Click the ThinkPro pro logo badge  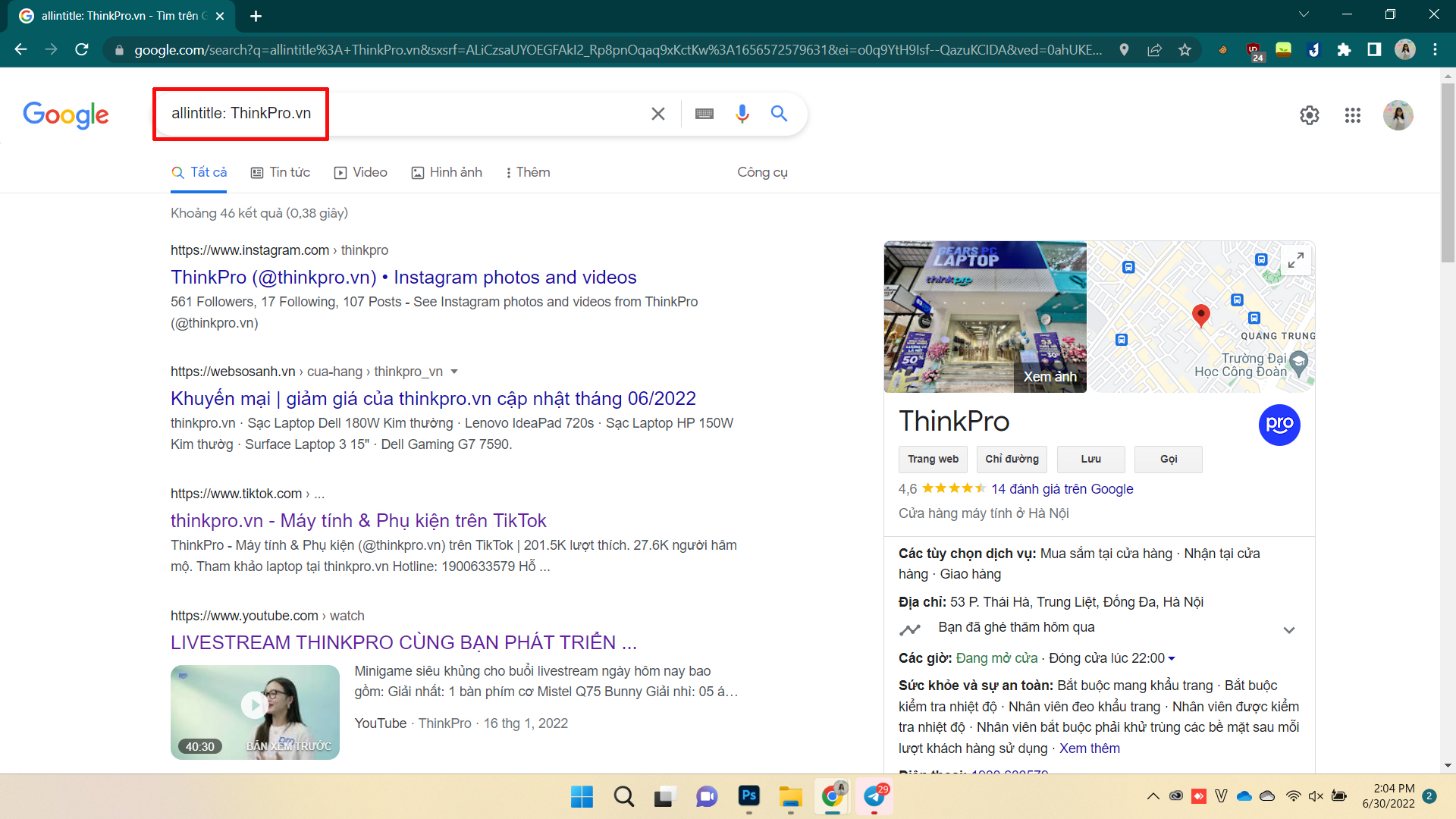pyautogui.click(x=1279, y=425)
